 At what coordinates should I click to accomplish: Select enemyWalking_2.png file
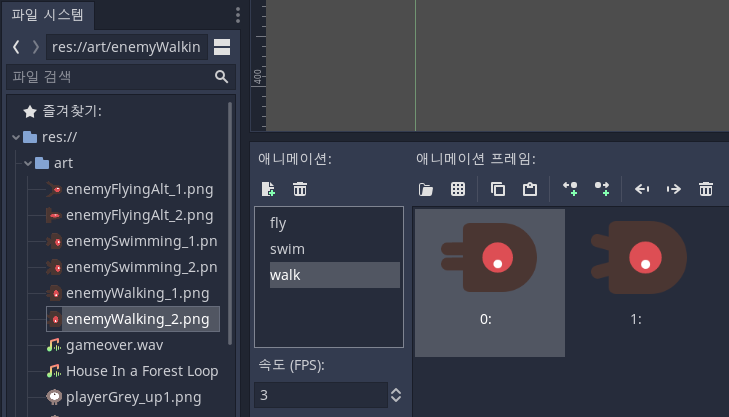(x=133, y=319)
